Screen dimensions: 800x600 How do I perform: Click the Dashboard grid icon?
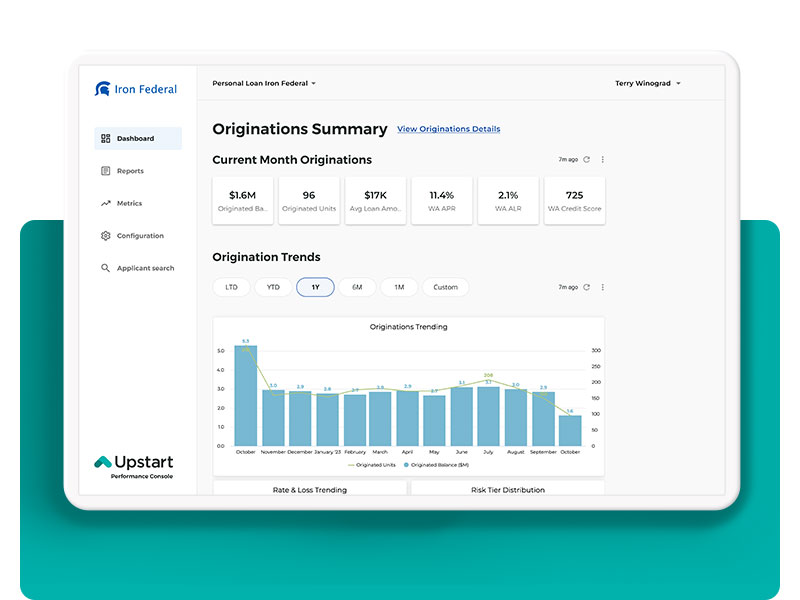106,138
